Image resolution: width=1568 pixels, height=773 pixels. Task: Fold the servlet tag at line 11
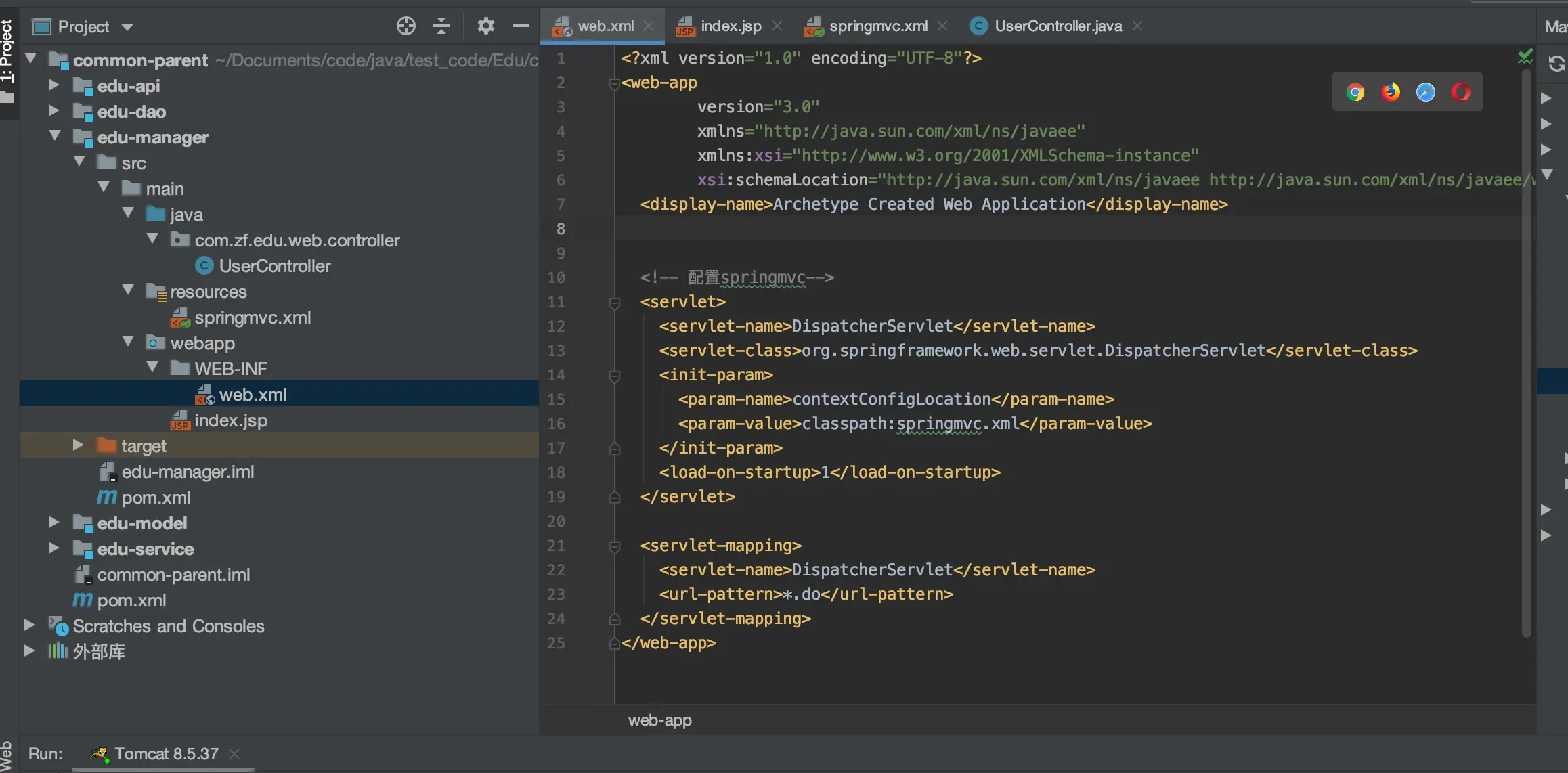click(615, 303)
